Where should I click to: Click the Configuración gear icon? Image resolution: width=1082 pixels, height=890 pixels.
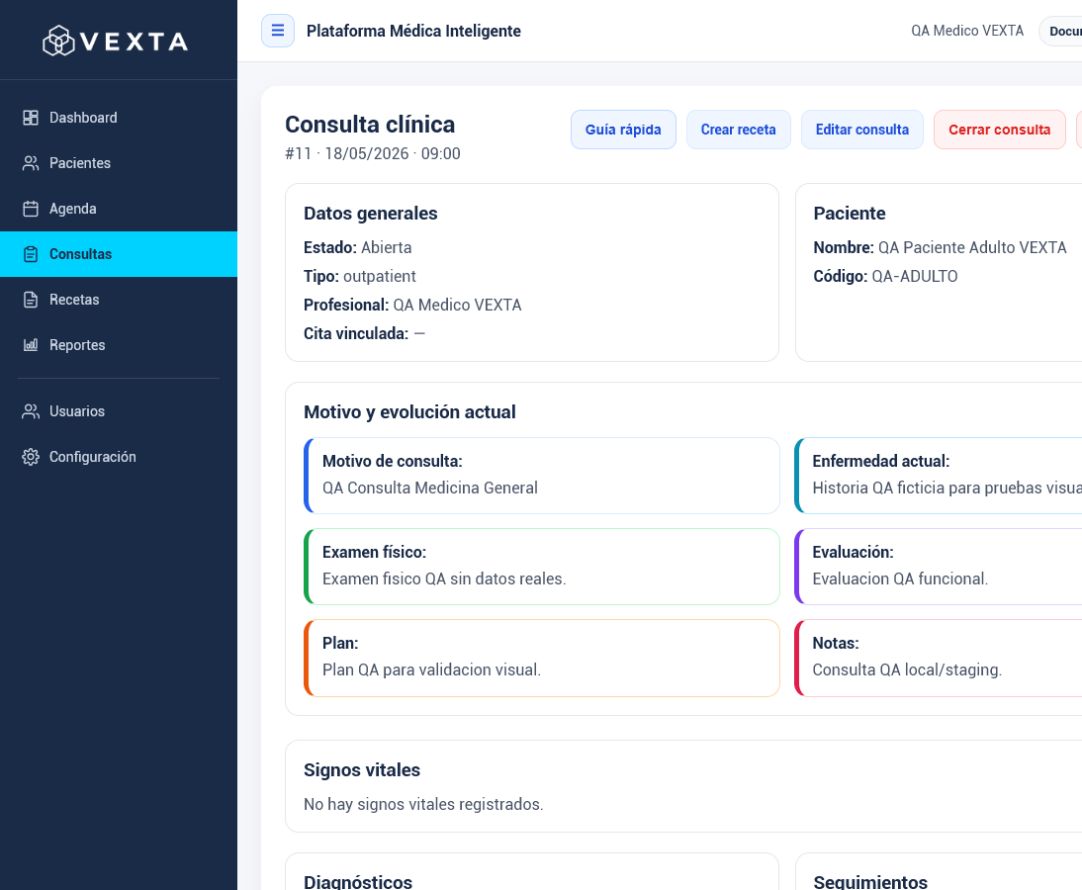pyautogui.click(x=30, y=457)
